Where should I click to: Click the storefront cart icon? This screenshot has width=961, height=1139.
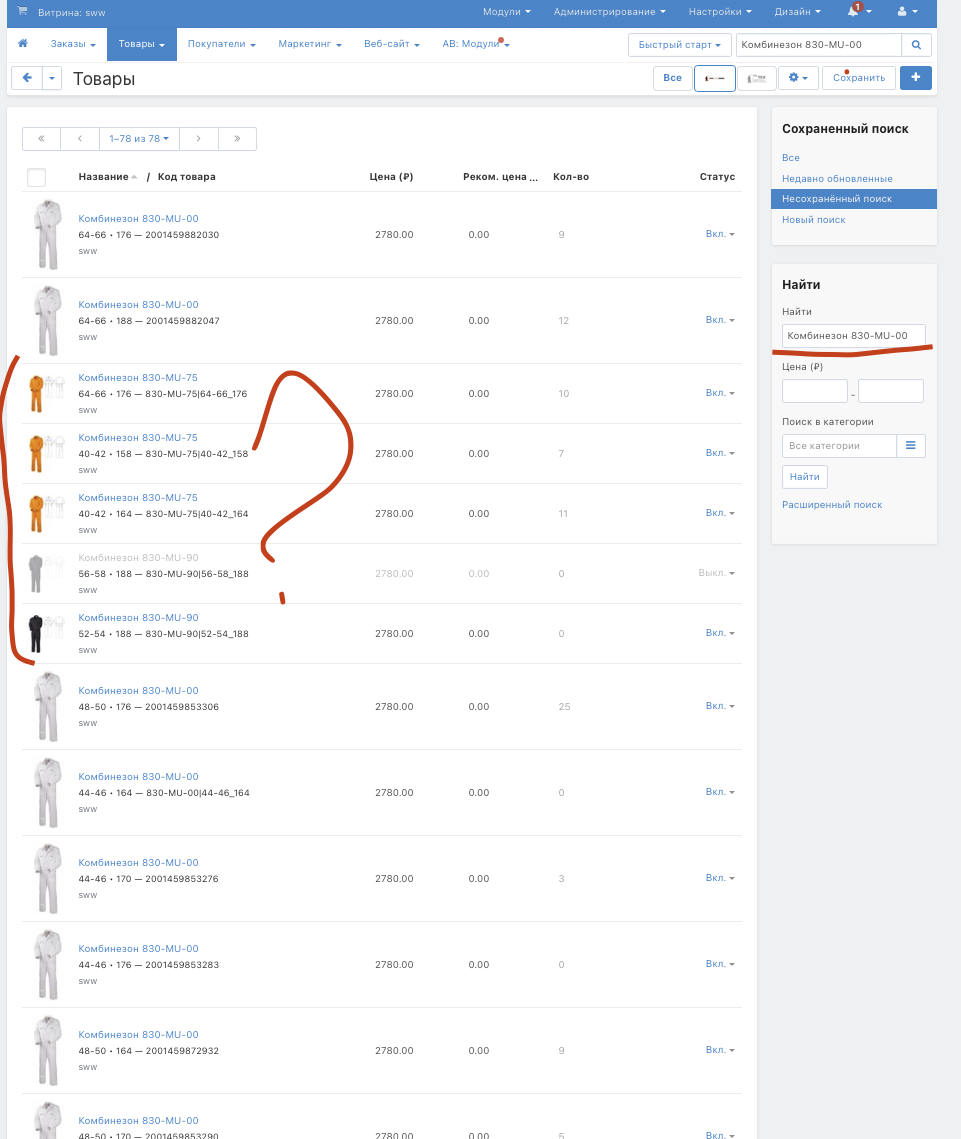click(x=22, y=12)
